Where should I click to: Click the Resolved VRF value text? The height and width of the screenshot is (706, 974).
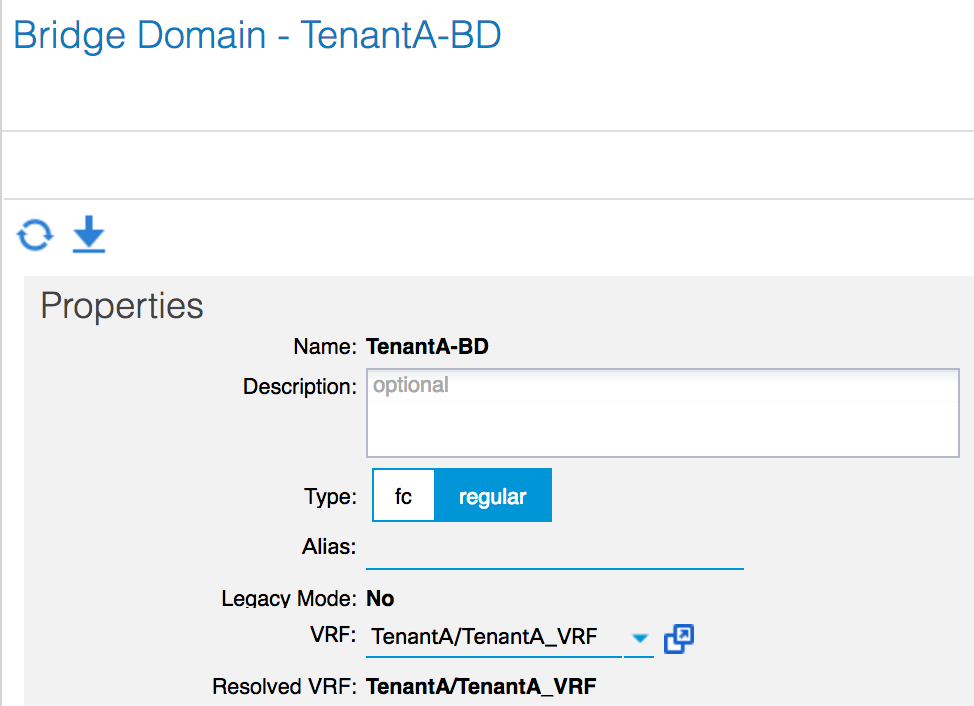tap(481, 687)
